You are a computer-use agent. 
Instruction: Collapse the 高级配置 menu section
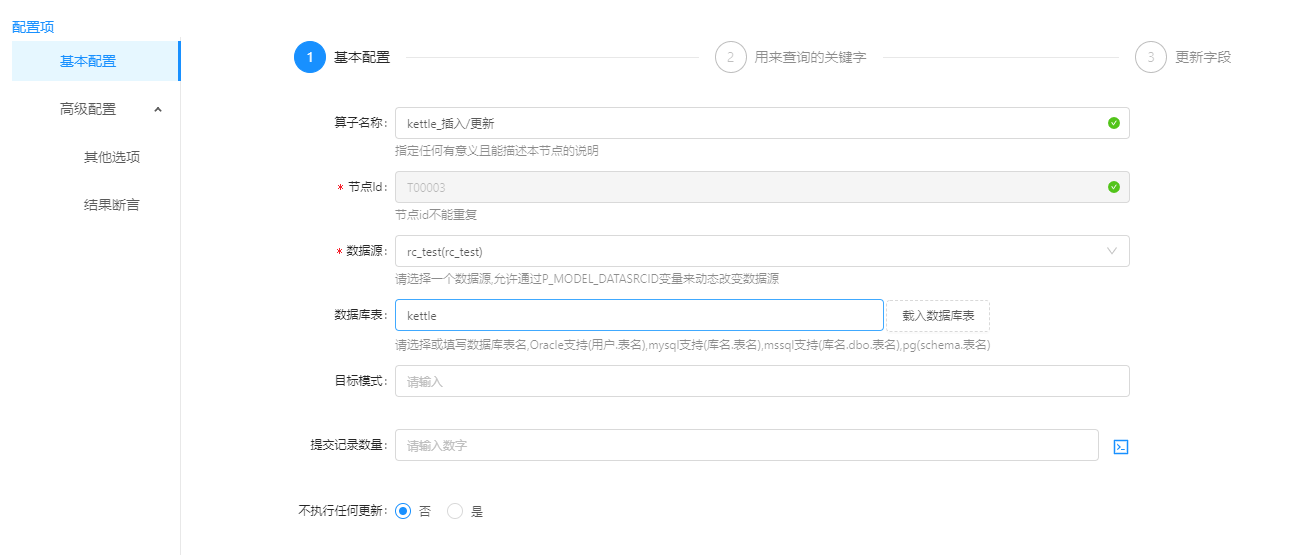(x=158, y=109)
